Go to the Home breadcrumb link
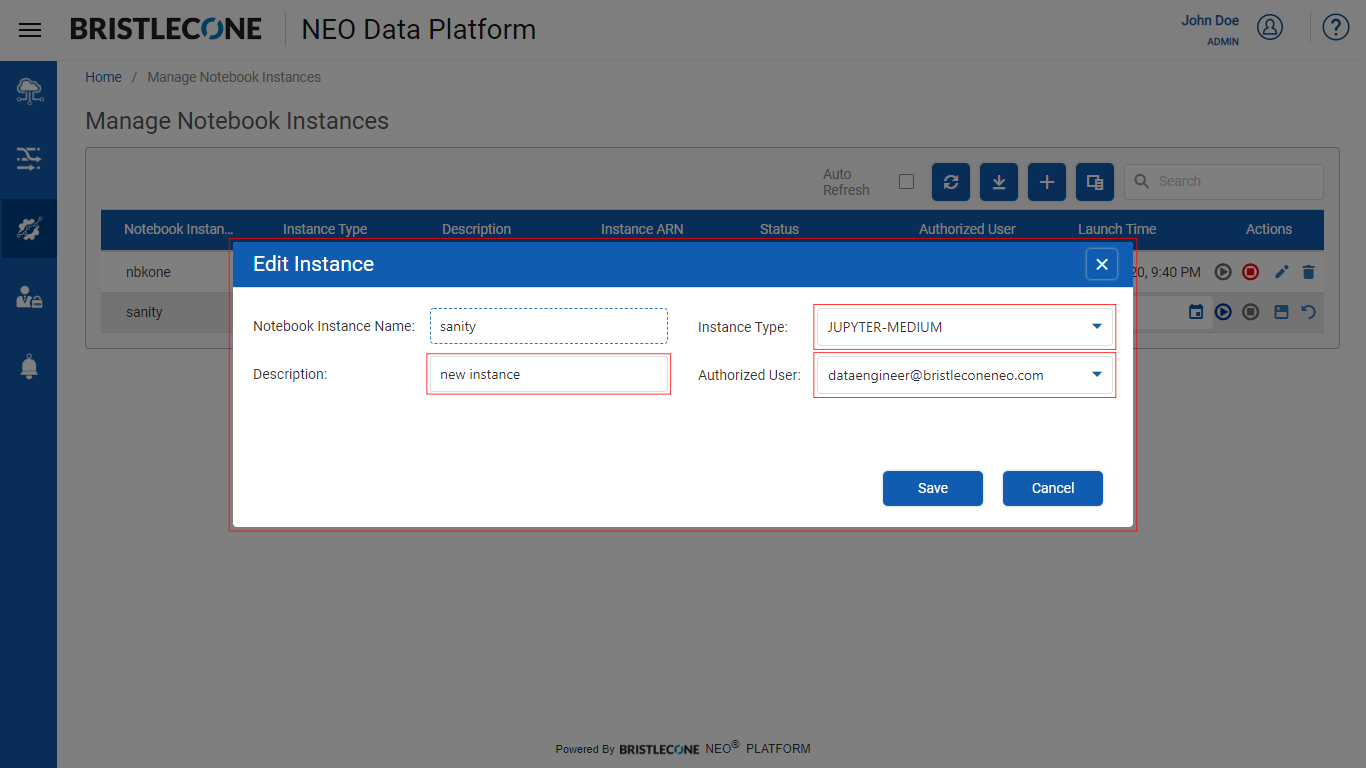This screenshot has height=768, width=1366. (x=103, y=77)
